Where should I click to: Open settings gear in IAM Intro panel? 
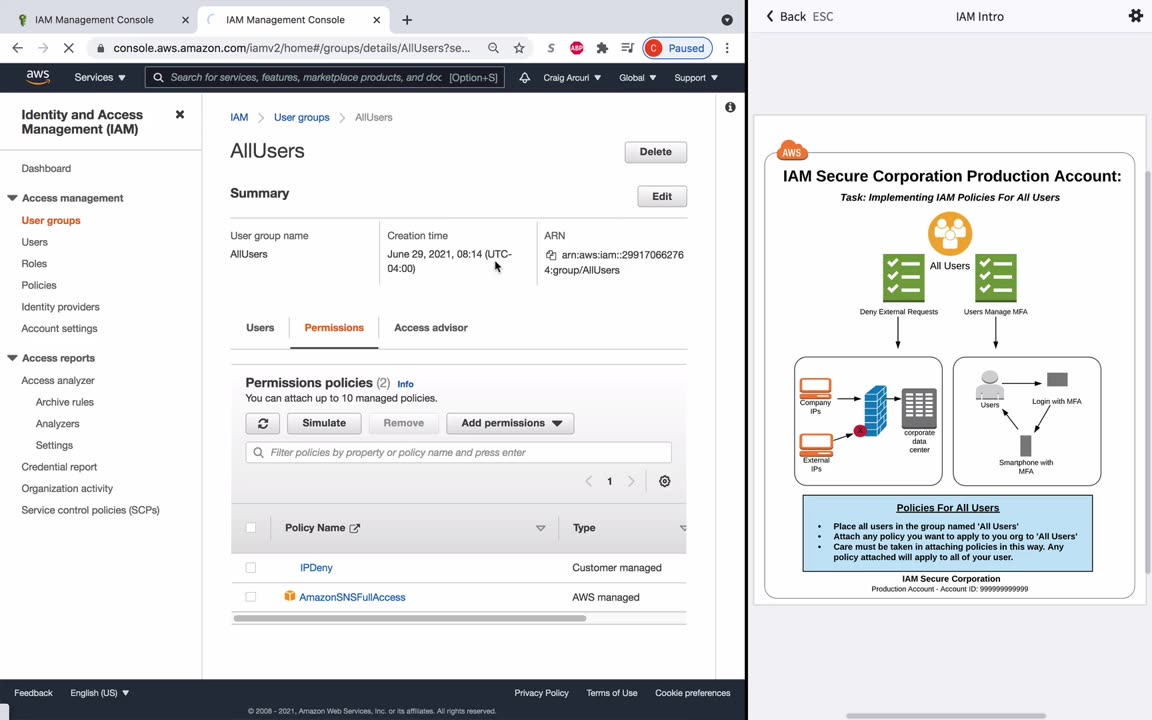pos(1135,16)
